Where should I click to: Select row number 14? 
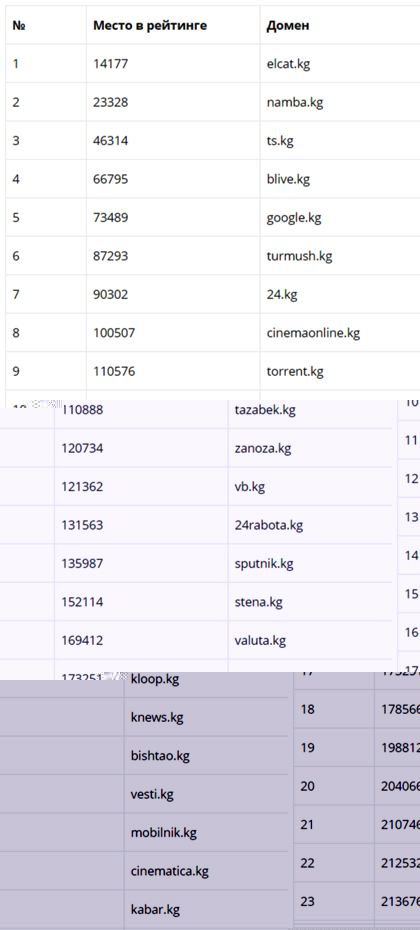[x=412, y=555]
